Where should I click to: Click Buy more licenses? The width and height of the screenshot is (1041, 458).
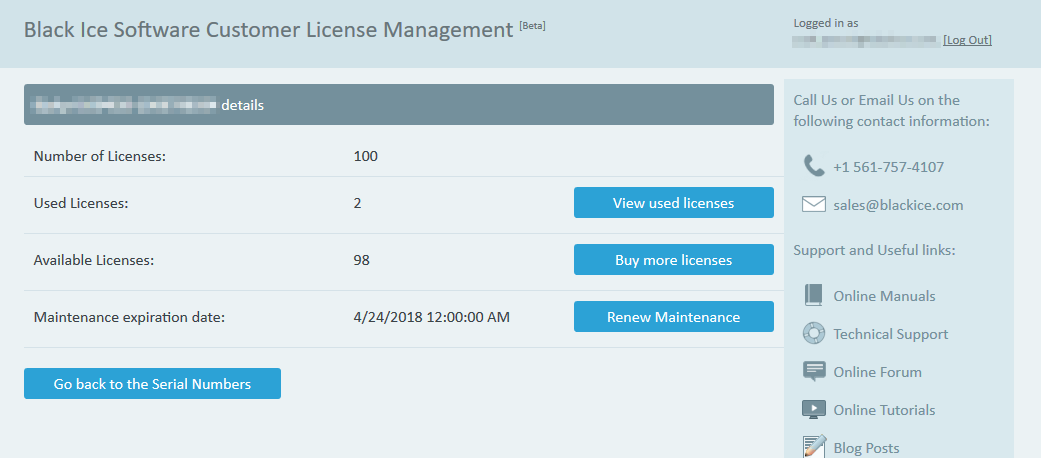point(674,260)
